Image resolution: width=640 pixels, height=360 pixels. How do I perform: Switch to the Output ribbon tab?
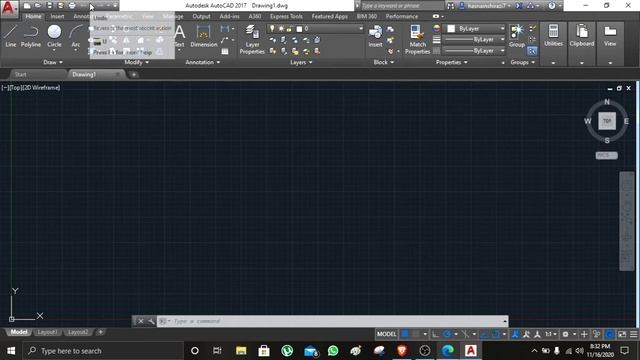tap(201, 16)
